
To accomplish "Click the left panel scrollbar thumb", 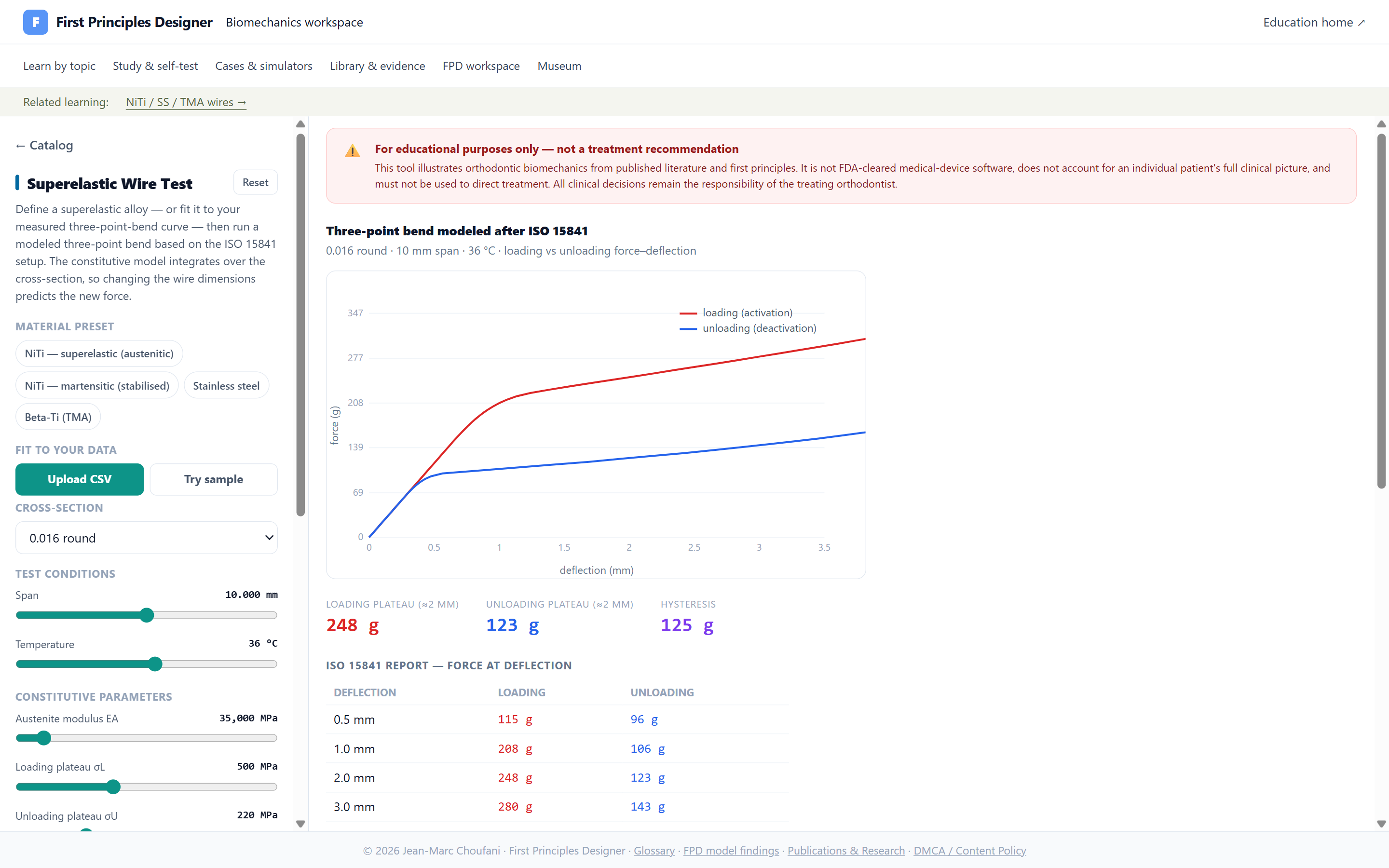I will pyautogui.click(x=300, y=325).
